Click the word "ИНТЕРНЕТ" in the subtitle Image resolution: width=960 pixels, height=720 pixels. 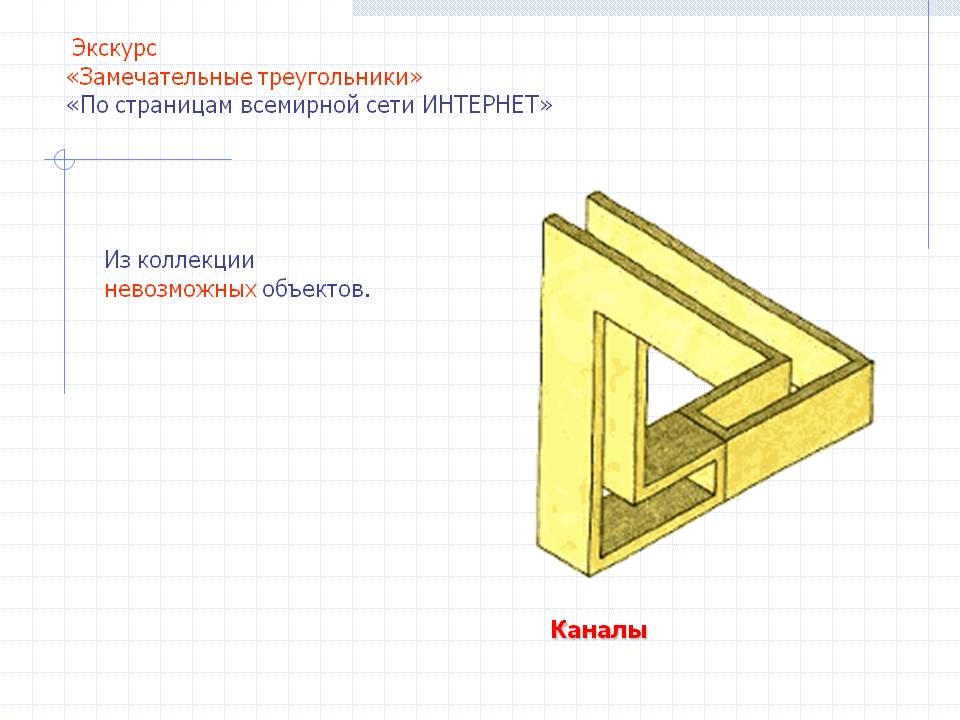pos(481,105)
